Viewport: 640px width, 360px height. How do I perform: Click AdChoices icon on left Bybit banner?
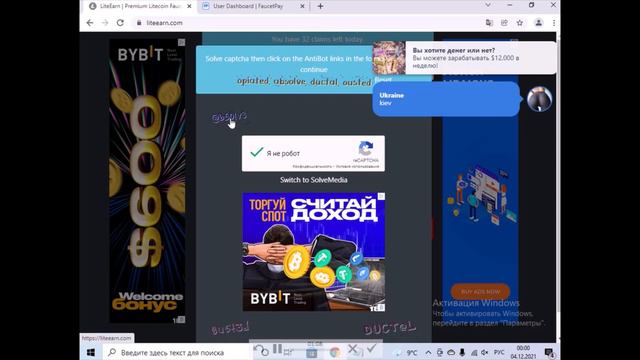pos(181,42)
